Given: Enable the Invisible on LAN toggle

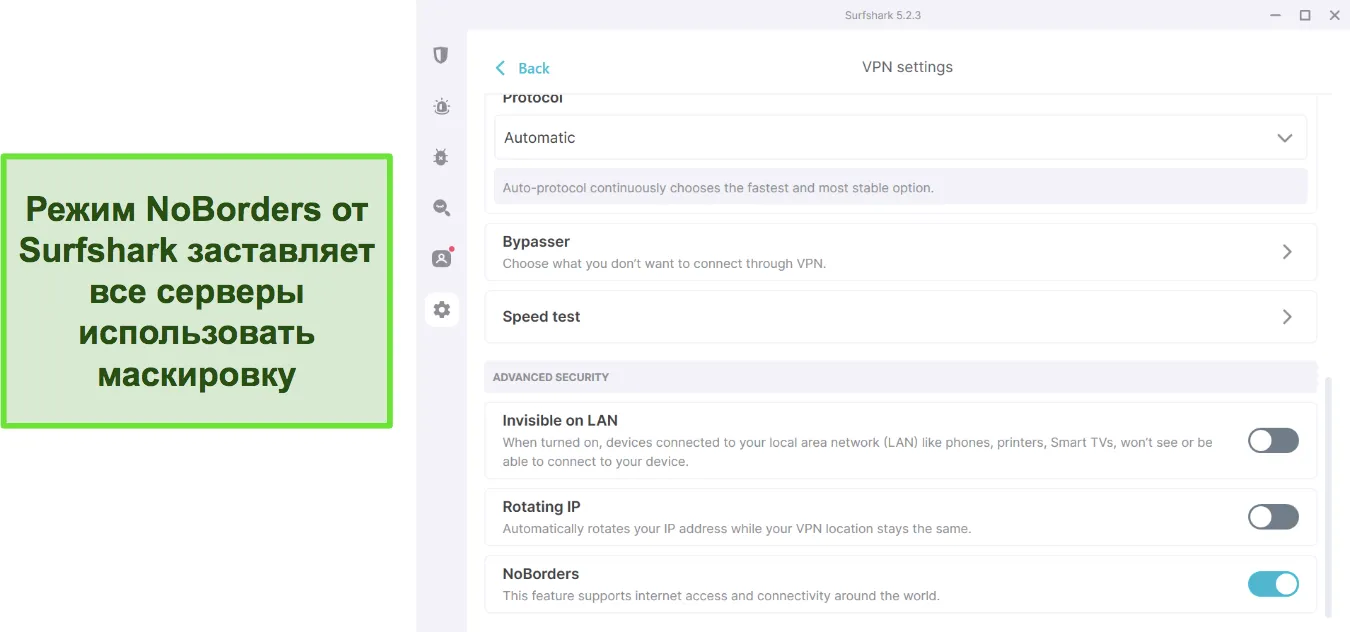Looking at the screenshot, I should pos(1273,440).
